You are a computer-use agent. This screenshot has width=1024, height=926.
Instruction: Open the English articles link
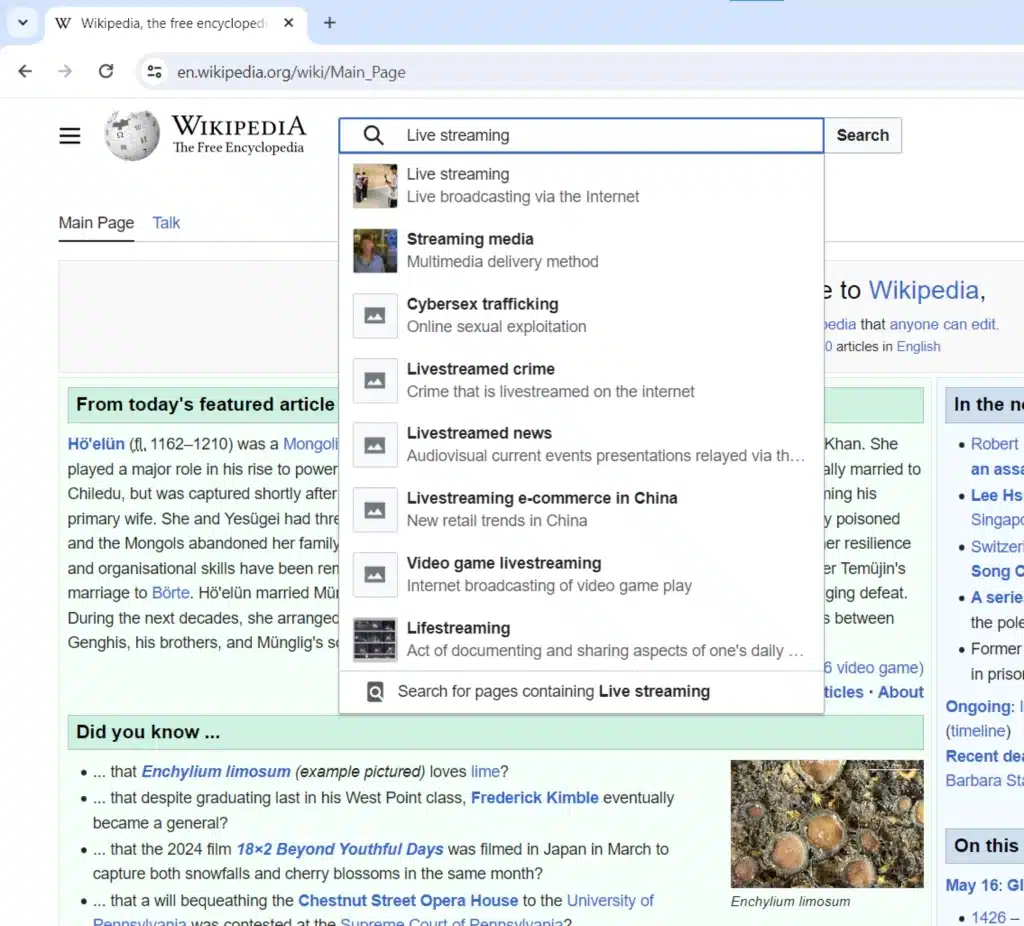pyautogui.click(x=918, y=347)
